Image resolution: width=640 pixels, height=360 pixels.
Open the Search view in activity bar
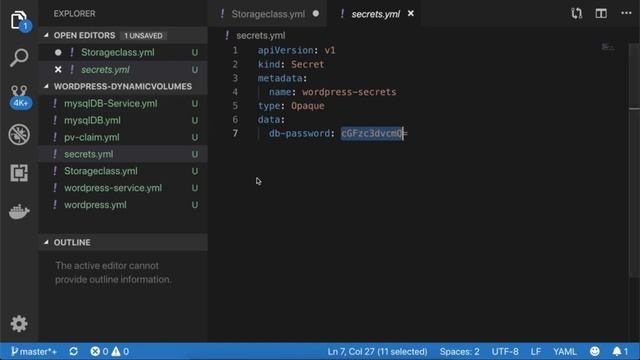coord(19,58)
